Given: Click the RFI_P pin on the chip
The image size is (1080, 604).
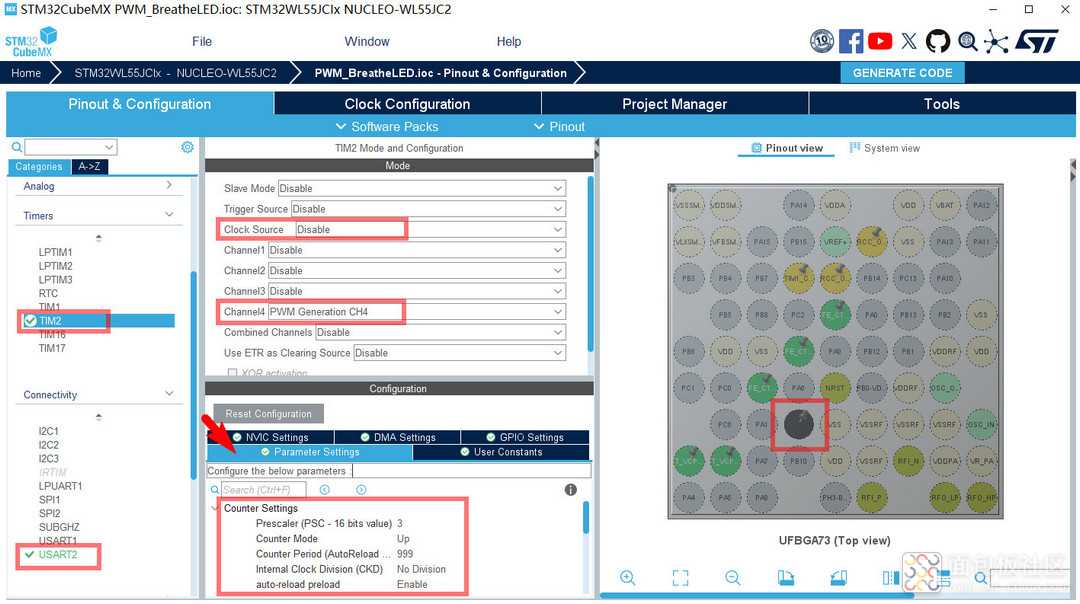Looking at the screenshot, I should pos(871,497).
